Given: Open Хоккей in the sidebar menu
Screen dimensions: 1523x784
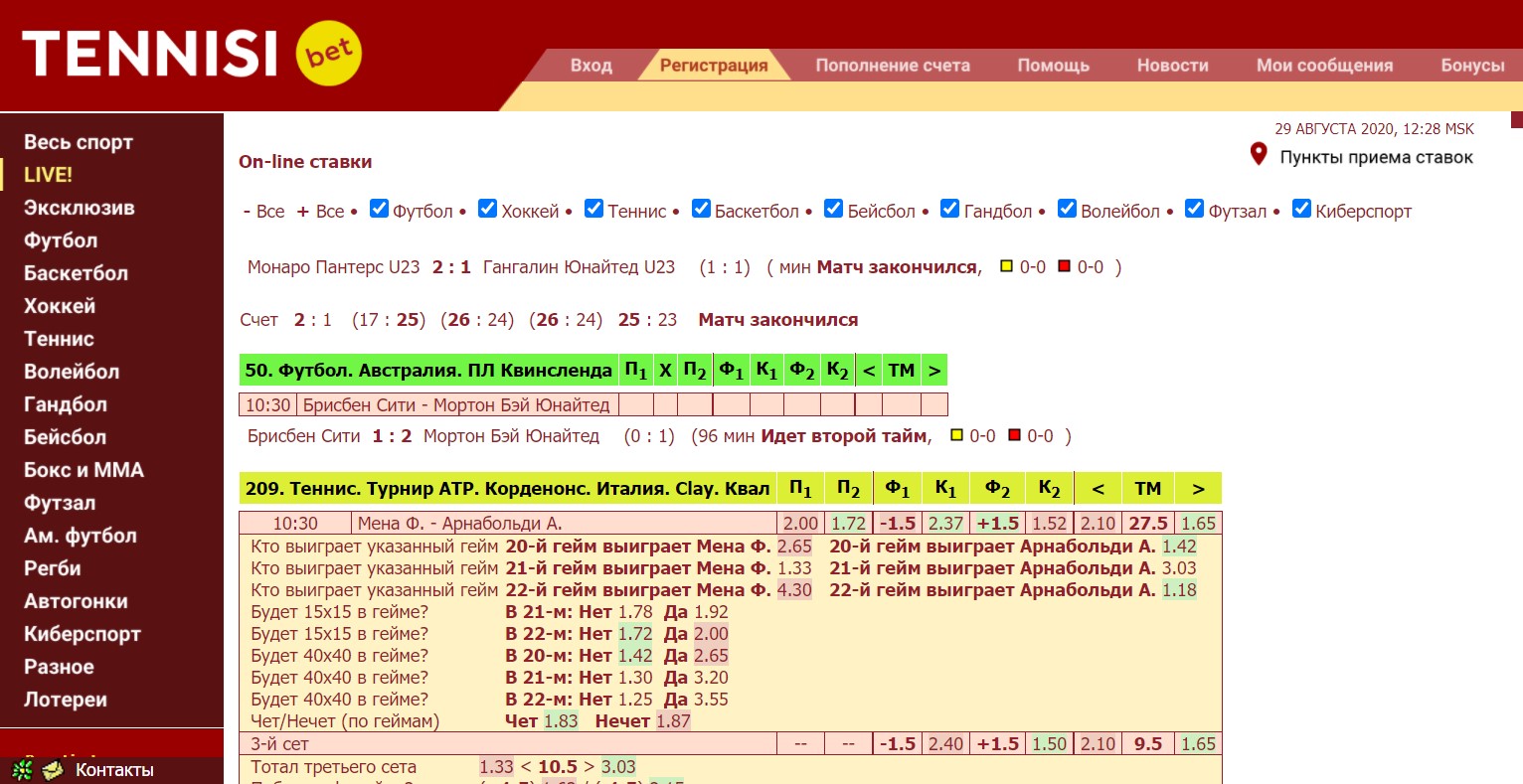Looking at the screenshot, I should 60,306.
